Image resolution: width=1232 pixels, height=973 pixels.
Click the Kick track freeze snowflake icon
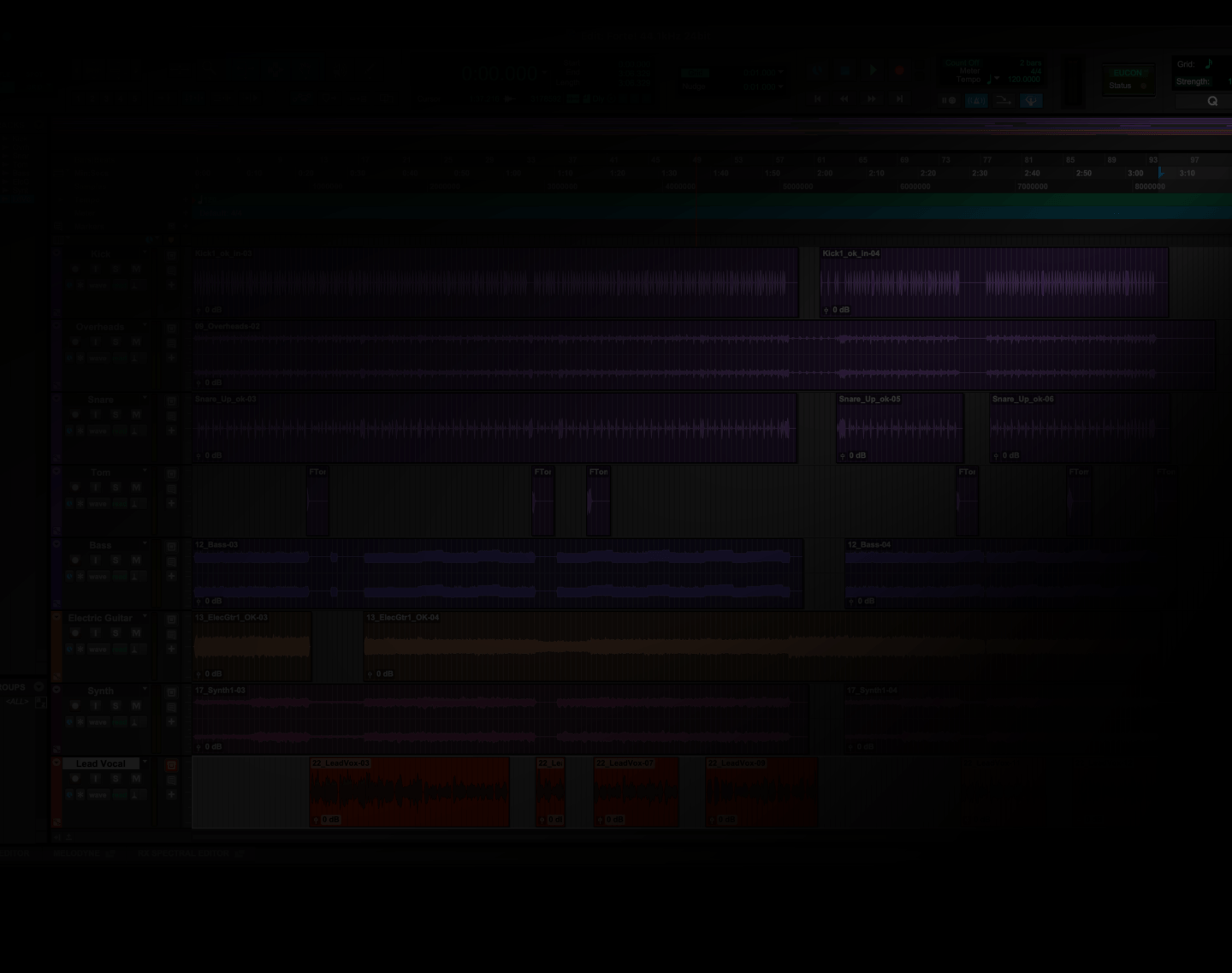pos(80,285)
